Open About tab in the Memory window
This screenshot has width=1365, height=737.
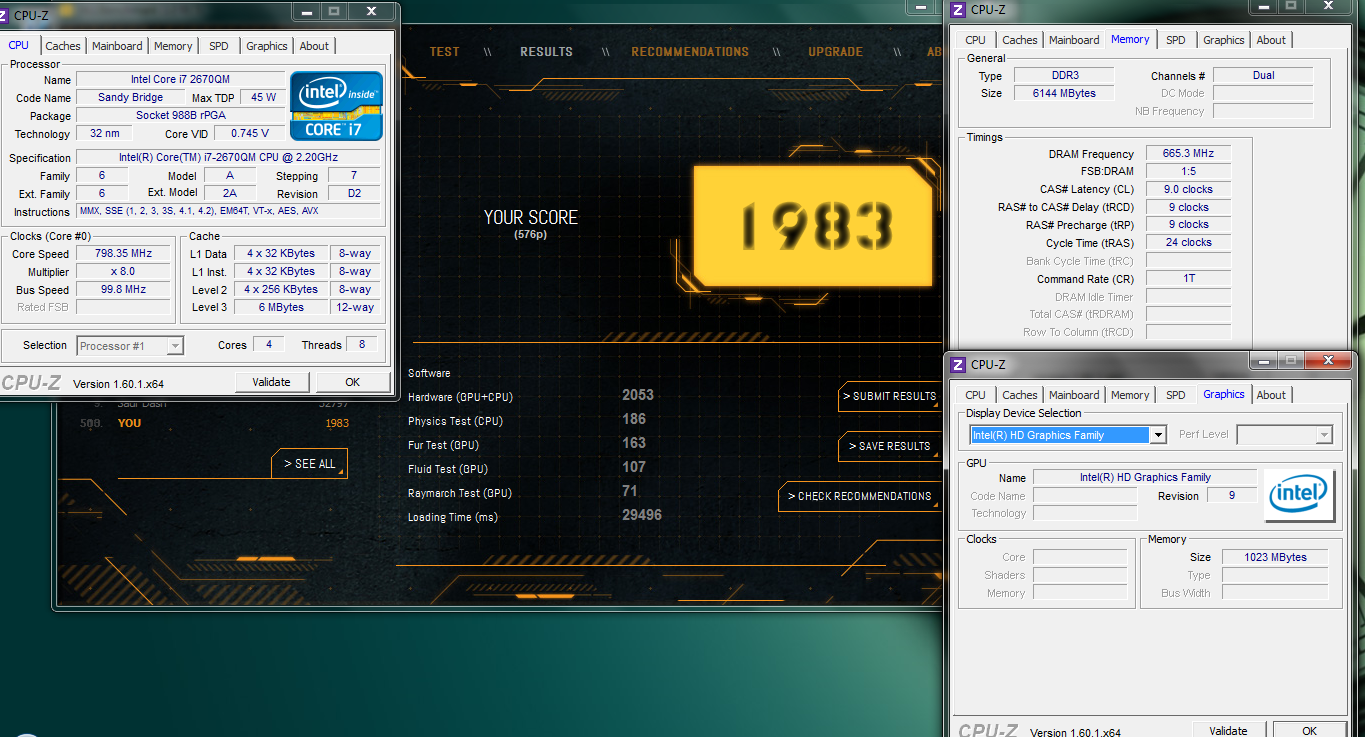point(1271,40)
